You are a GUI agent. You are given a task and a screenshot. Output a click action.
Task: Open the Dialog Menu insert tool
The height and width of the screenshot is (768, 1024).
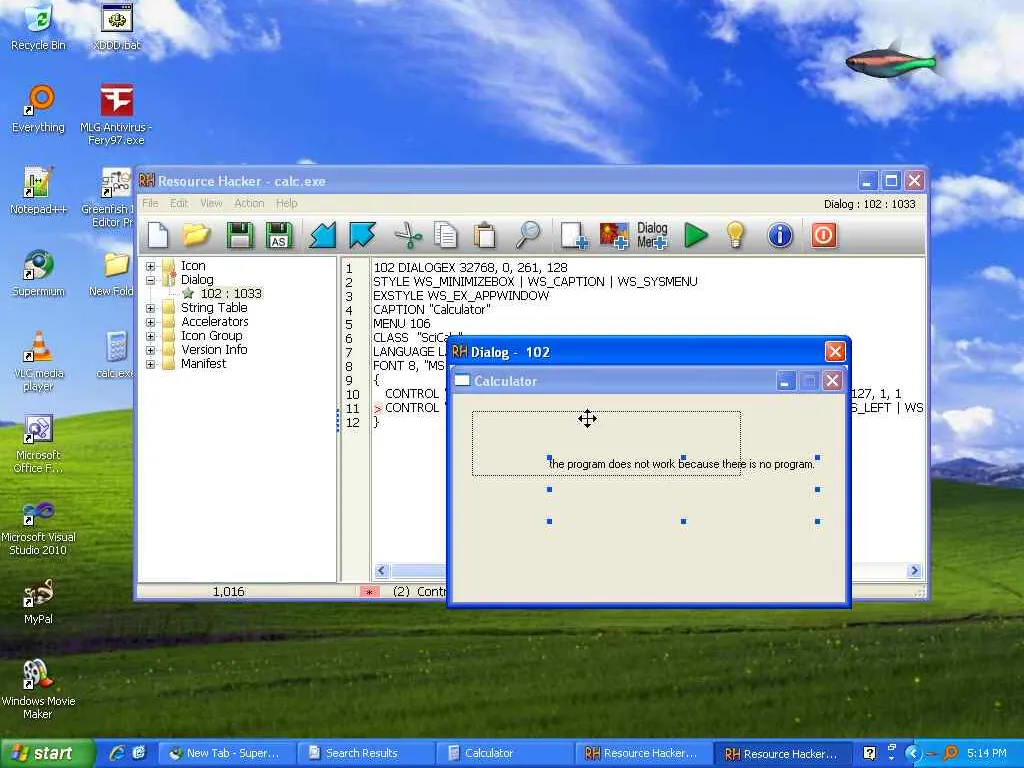652,235
